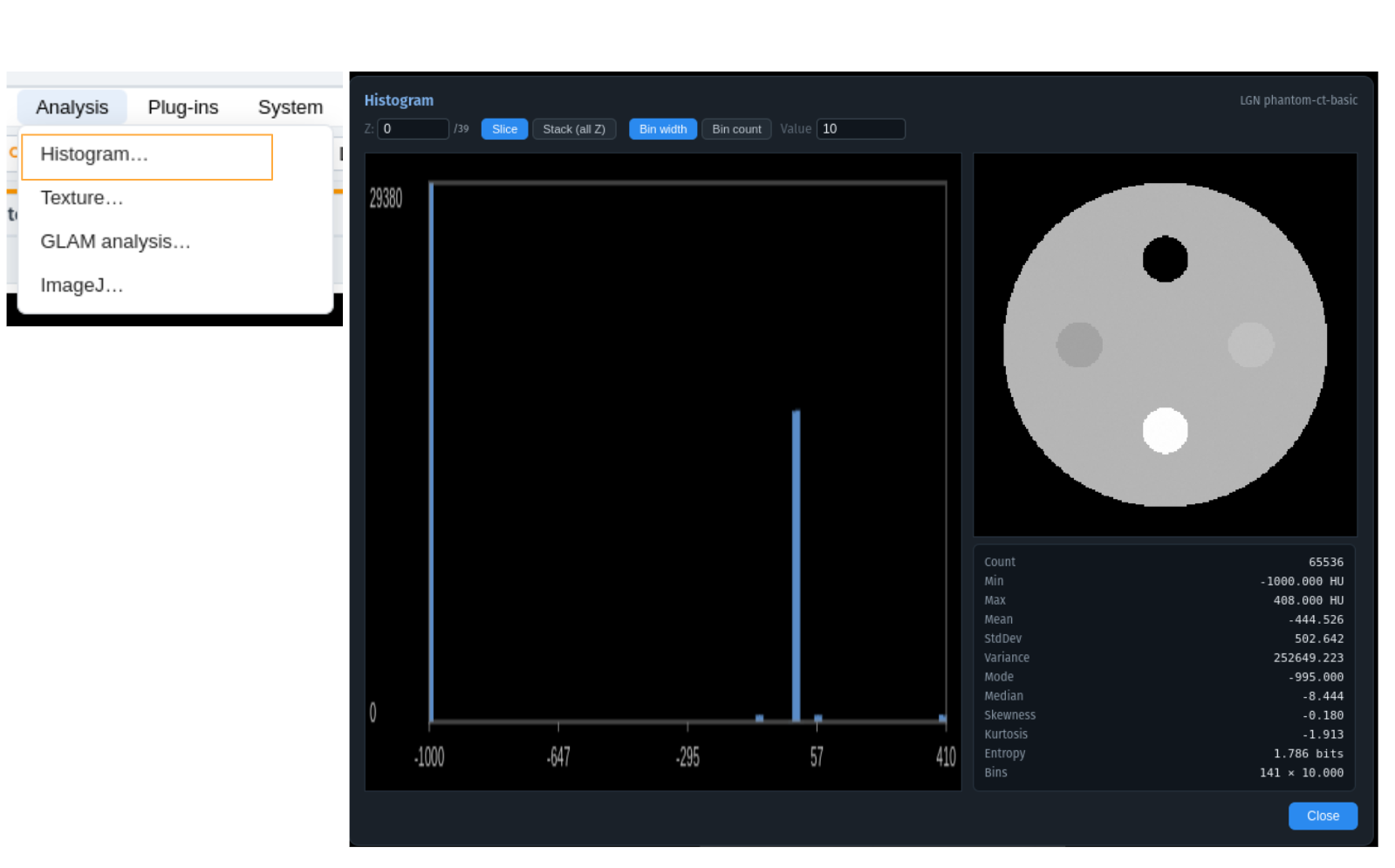Select the 29380 y-axis maximum label

pos(386,199)
